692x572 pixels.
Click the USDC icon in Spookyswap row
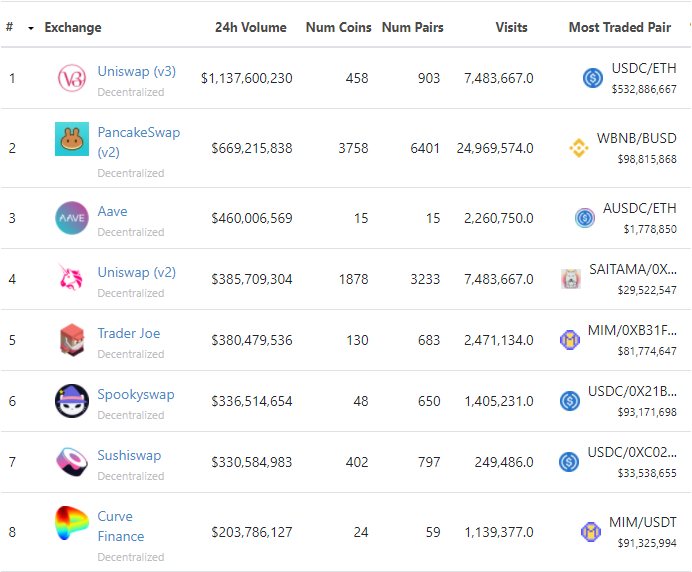point(570,401)
